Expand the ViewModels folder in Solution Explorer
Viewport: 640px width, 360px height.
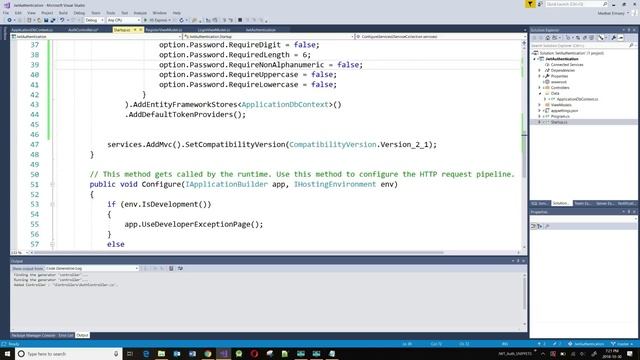[540, 105]
